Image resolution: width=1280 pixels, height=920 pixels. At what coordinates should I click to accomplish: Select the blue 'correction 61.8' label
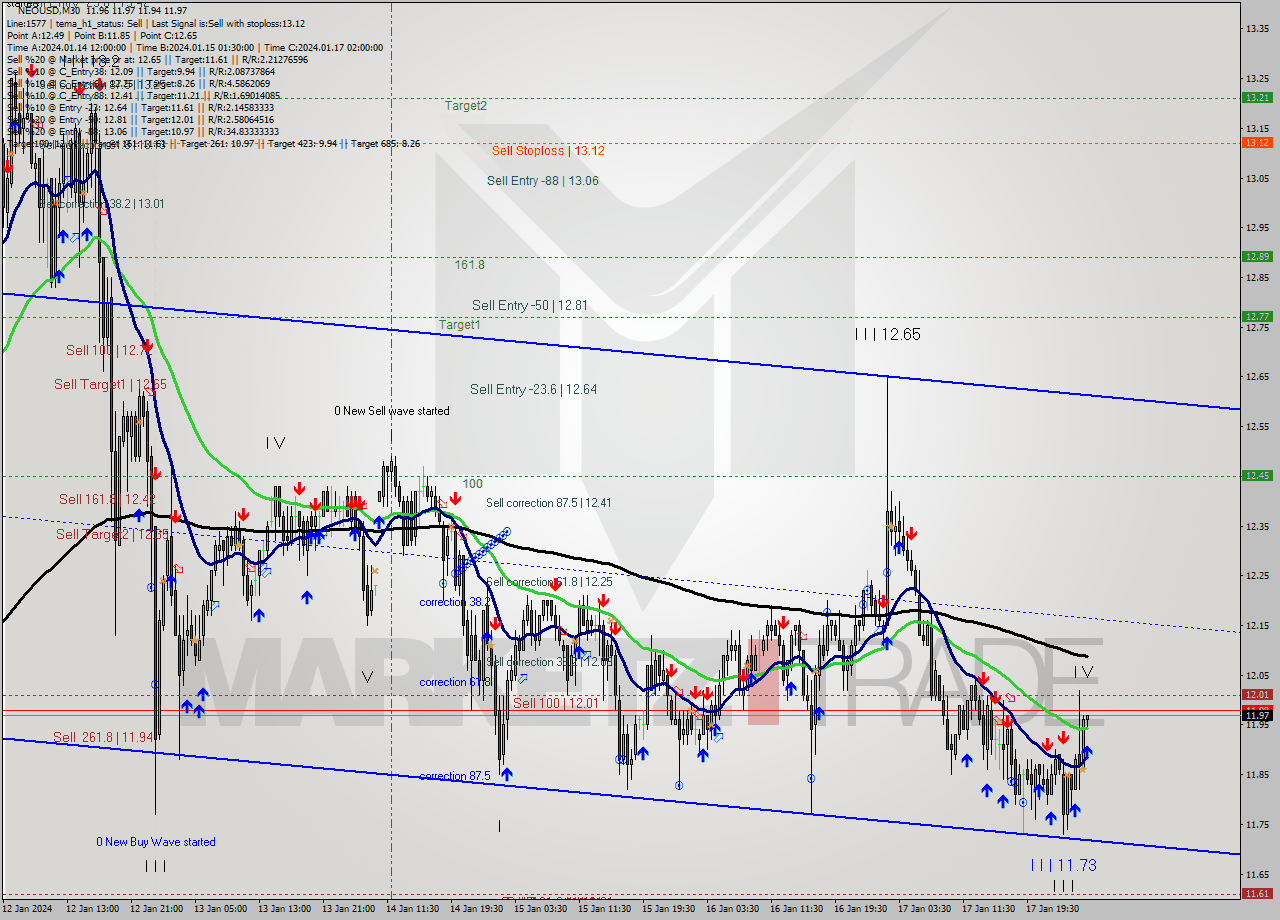[x=455, y=682]
